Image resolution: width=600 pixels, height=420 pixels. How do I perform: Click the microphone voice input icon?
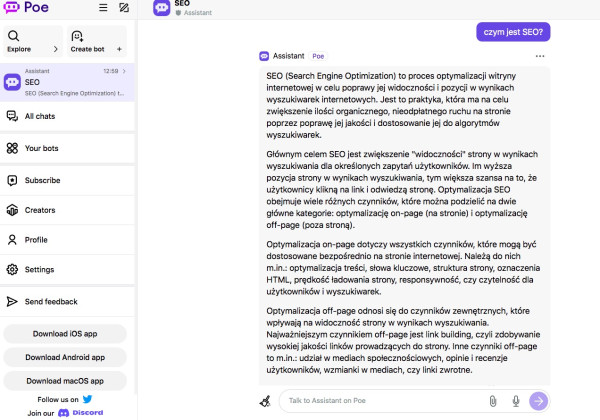[516, 401]
